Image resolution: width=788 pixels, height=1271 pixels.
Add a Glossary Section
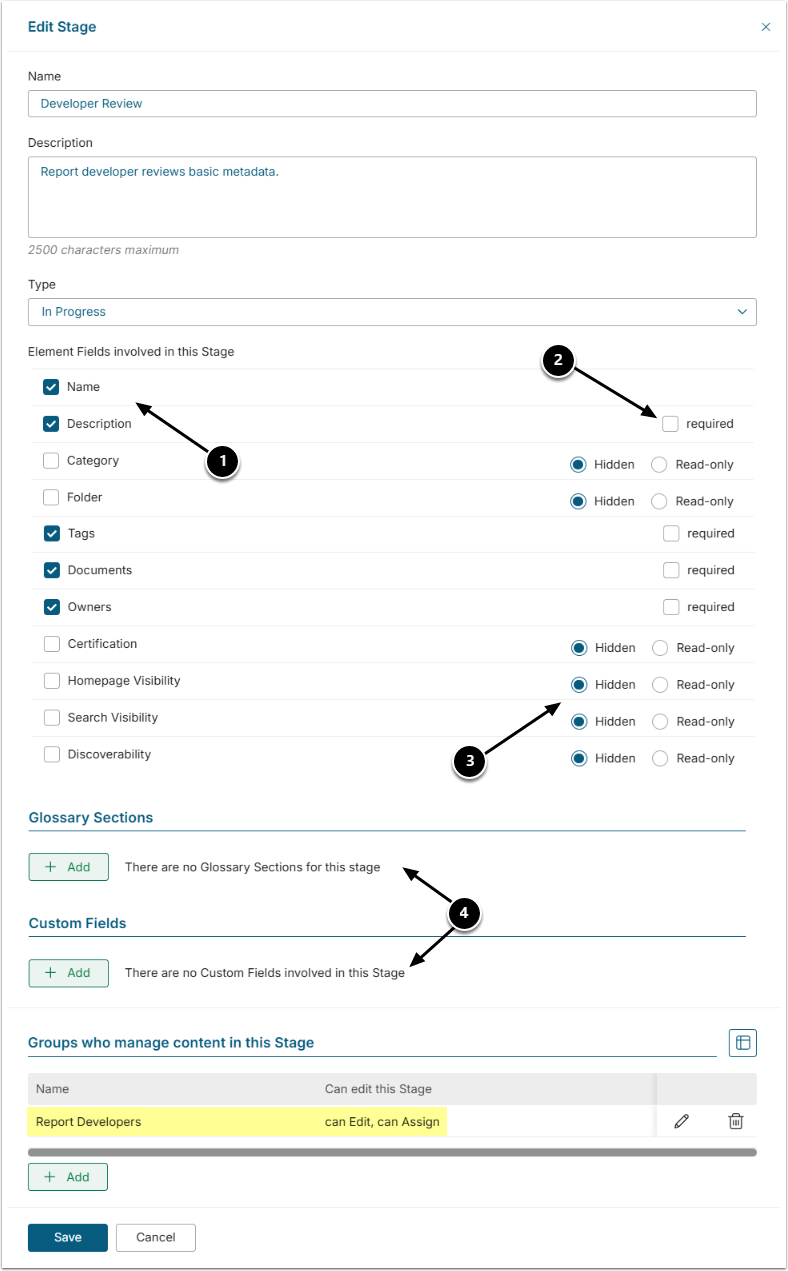68,867
